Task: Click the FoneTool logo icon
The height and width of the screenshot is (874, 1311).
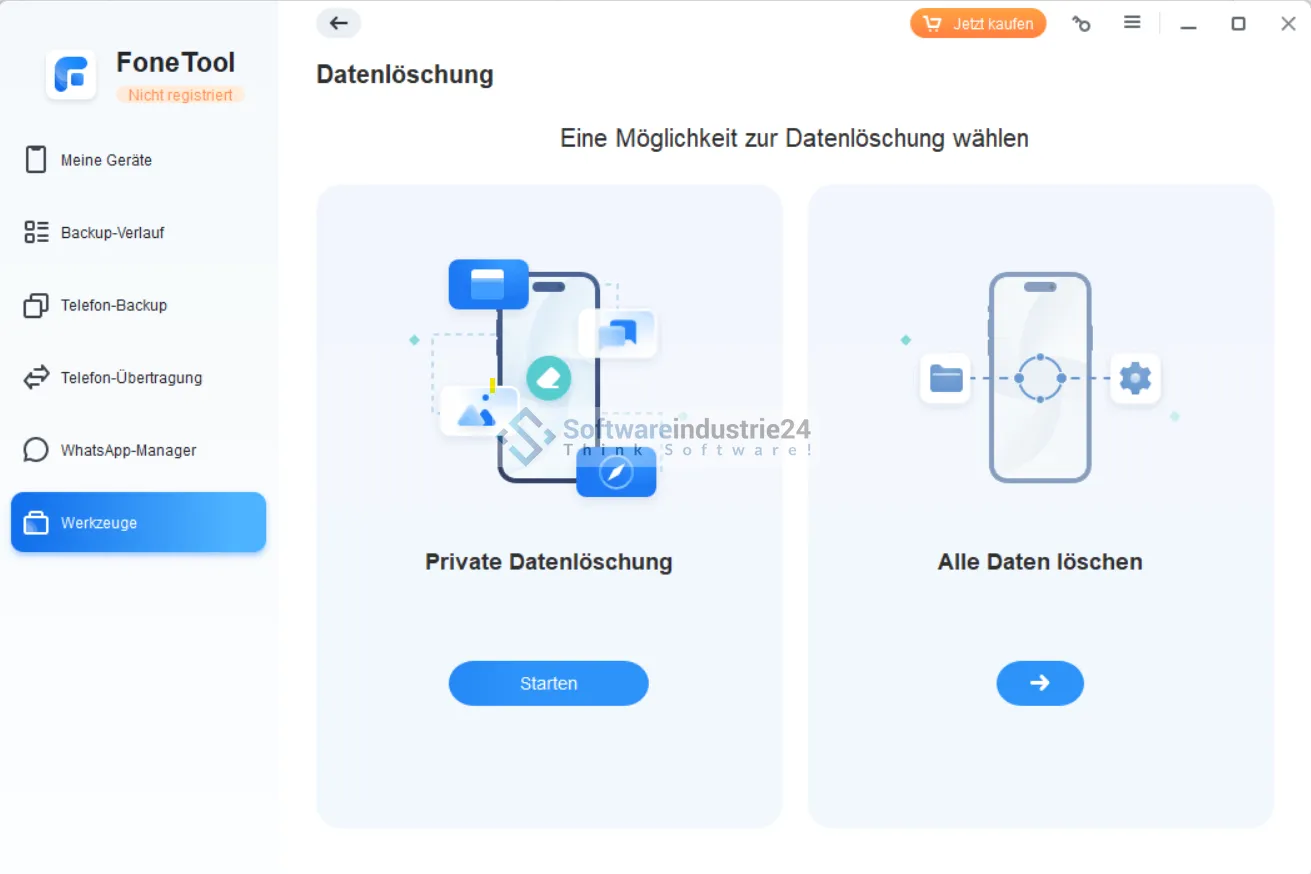Action: (x=71, y=75)
